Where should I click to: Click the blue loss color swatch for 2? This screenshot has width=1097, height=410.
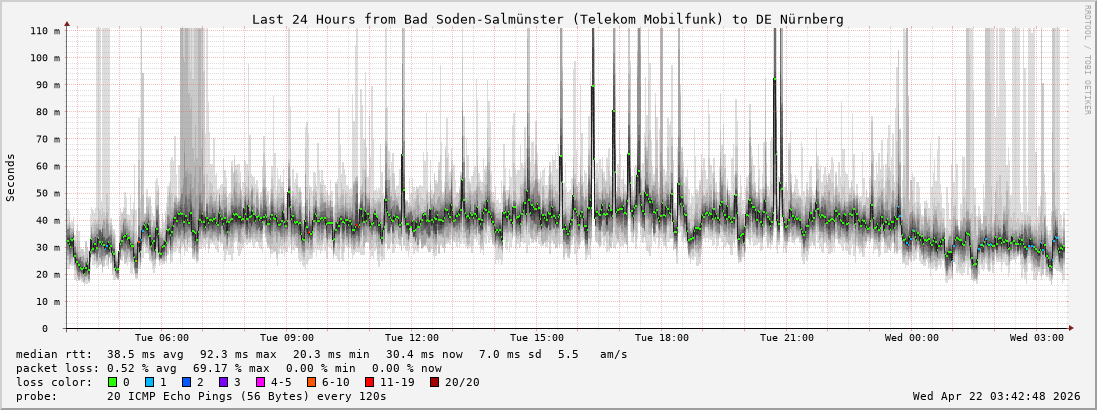click(x=186, y=382)
